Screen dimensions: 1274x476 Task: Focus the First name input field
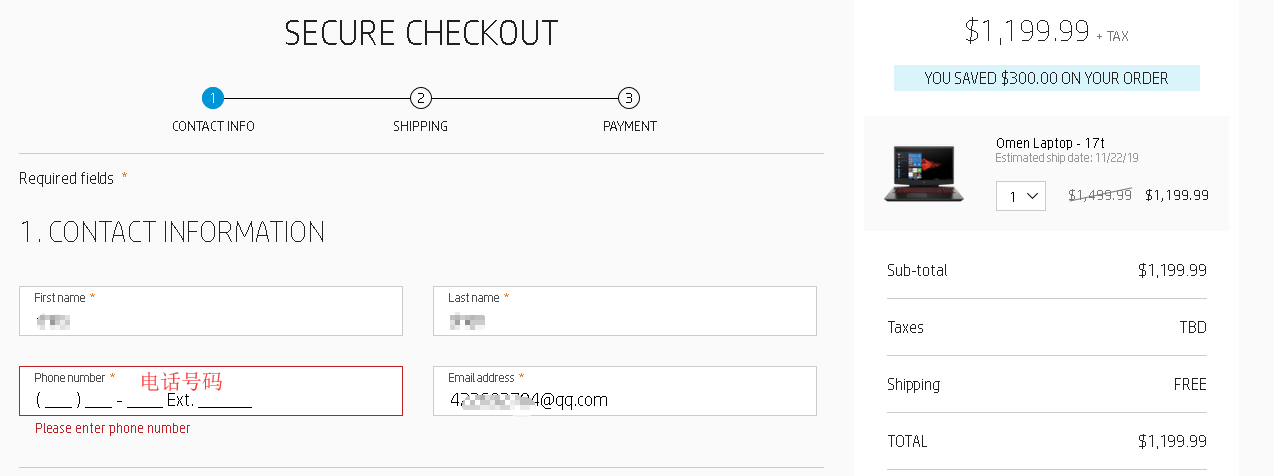click(210, 320)
